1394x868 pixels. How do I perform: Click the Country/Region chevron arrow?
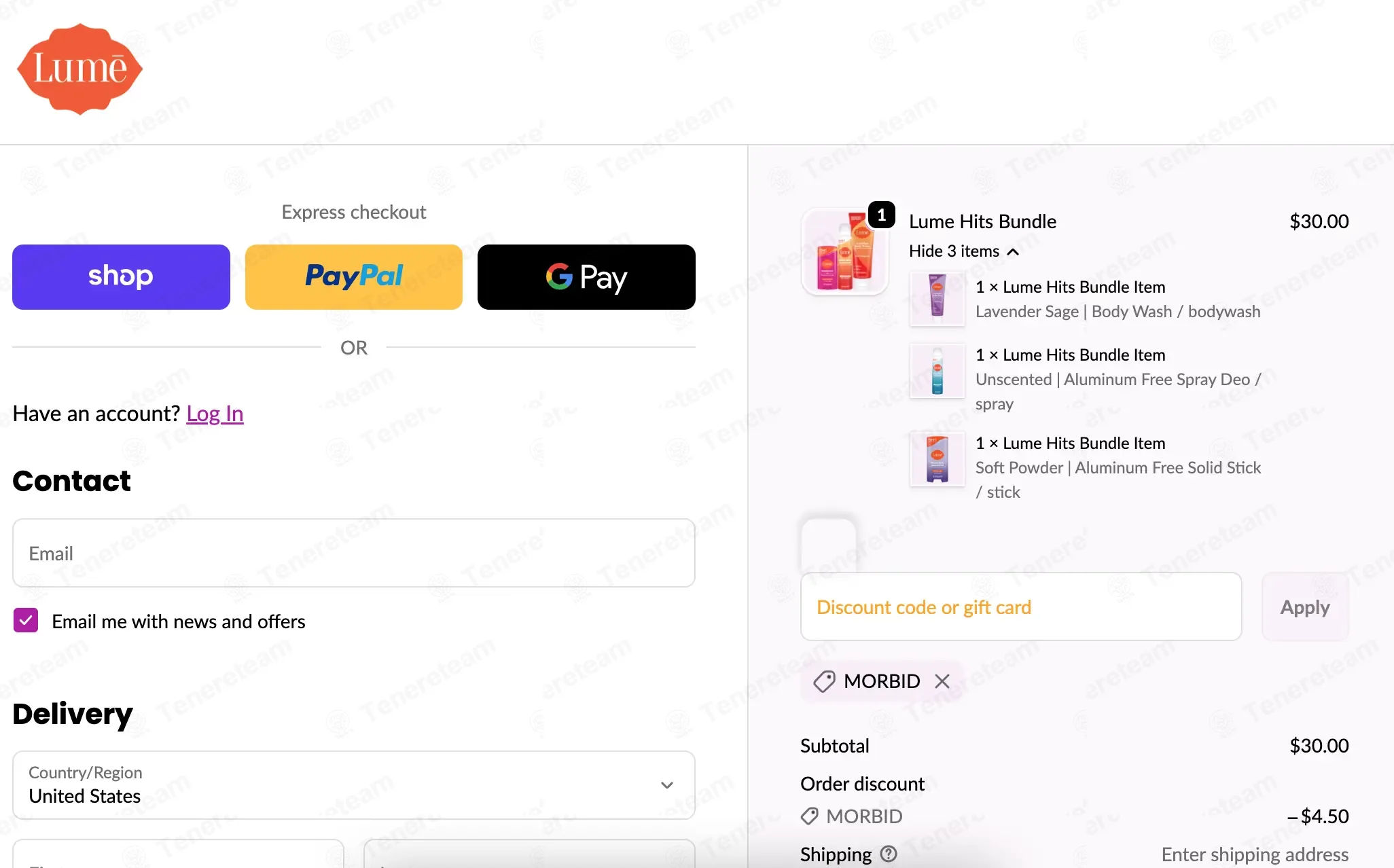tap(667, 785)
